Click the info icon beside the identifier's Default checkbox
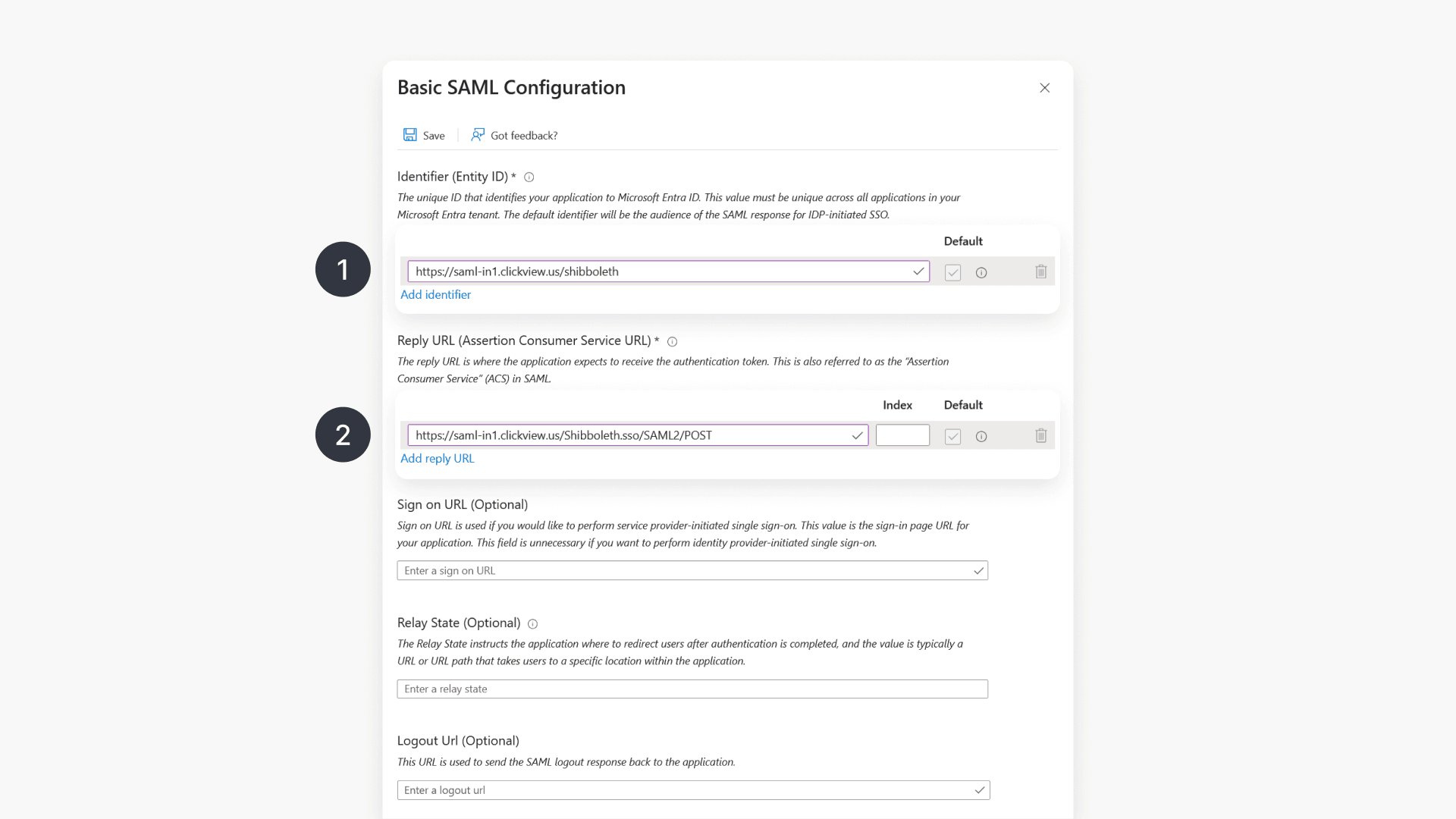The image size is (1456, 819). pyautogui.click(x=981, y=272)
